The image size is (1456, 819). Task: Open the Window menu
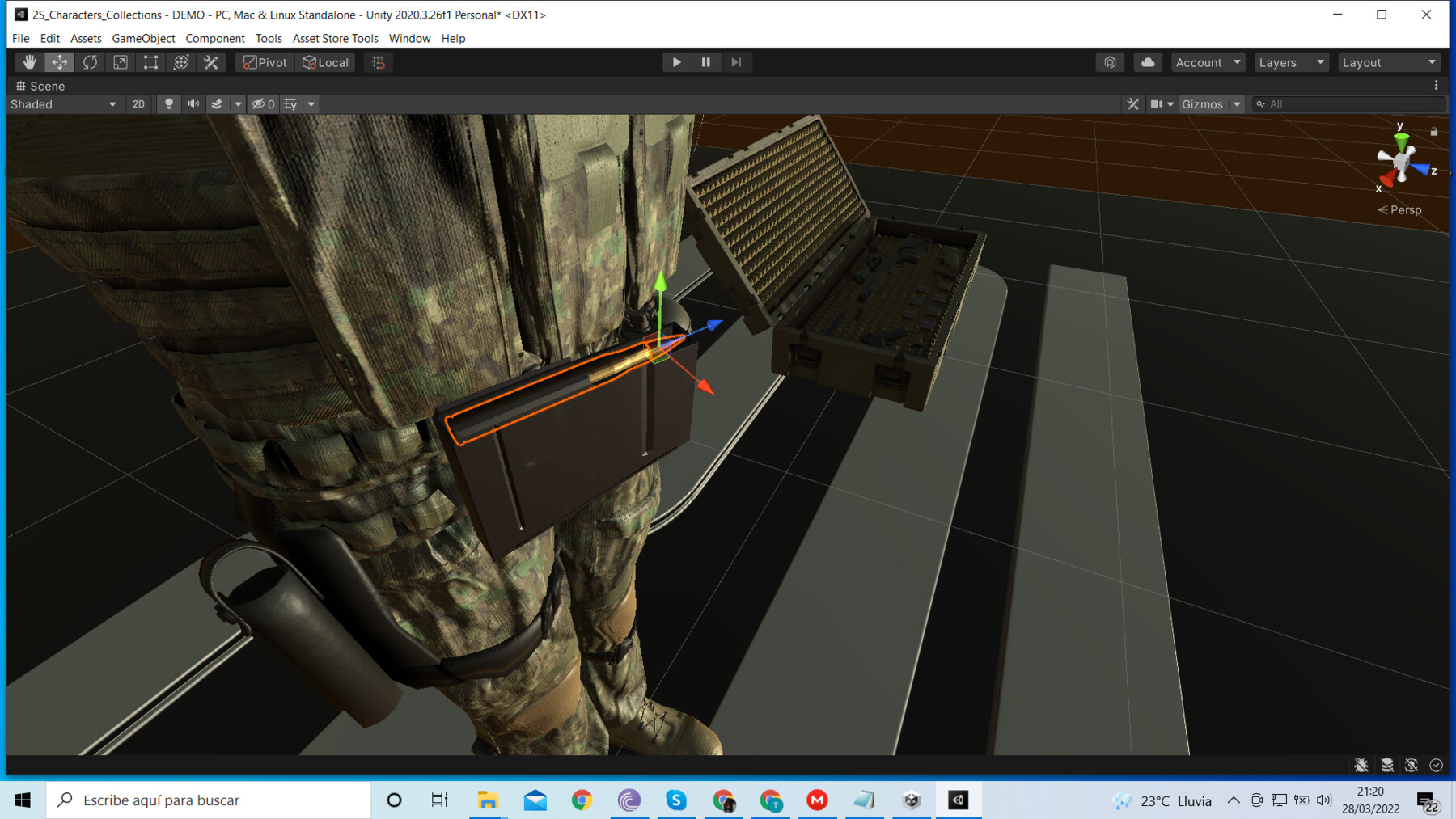[x=409, y=38]
